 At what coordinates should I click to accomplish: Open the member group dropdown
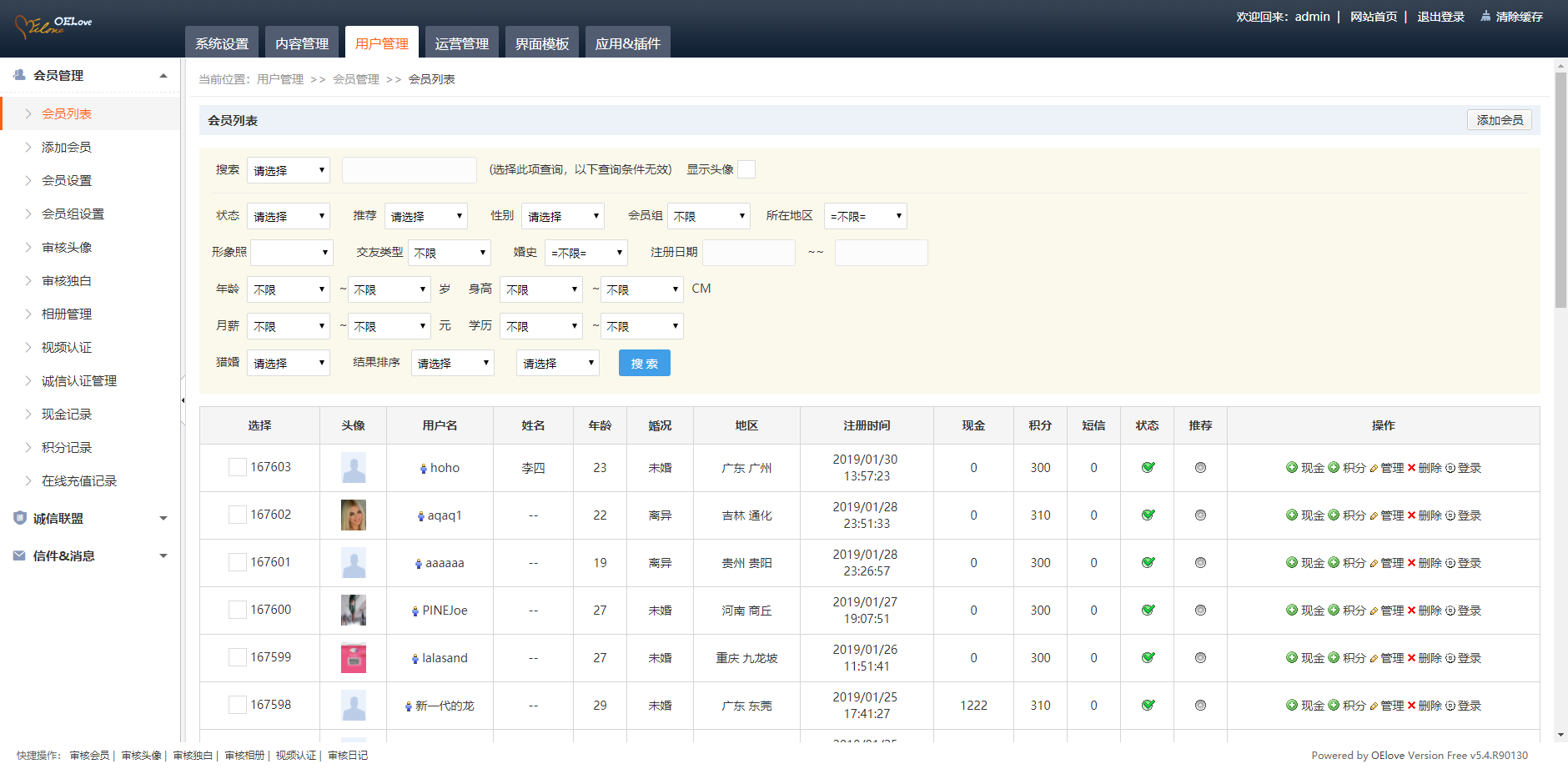click(x=708, y=216)
